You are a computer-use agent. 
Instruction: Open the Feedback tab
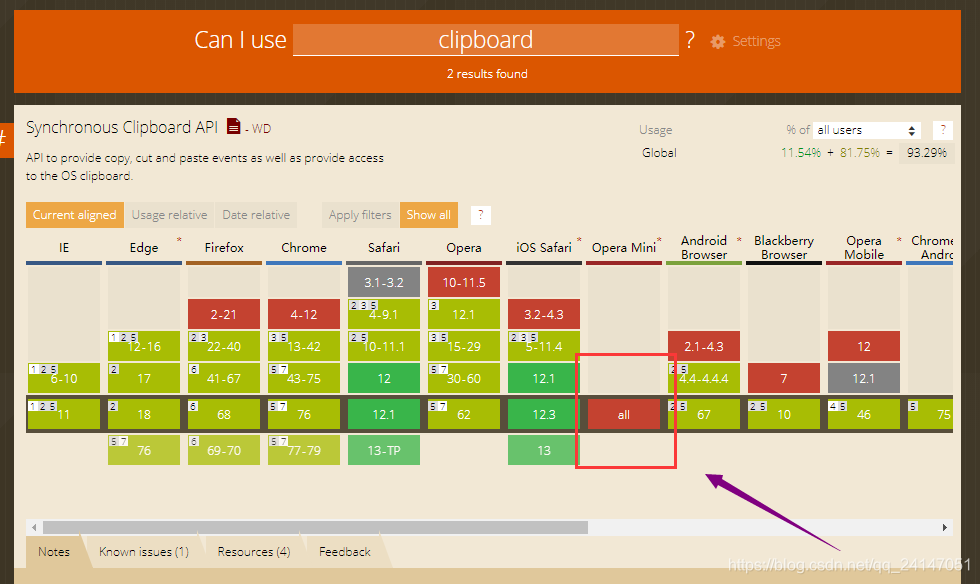tap(345, 551)
